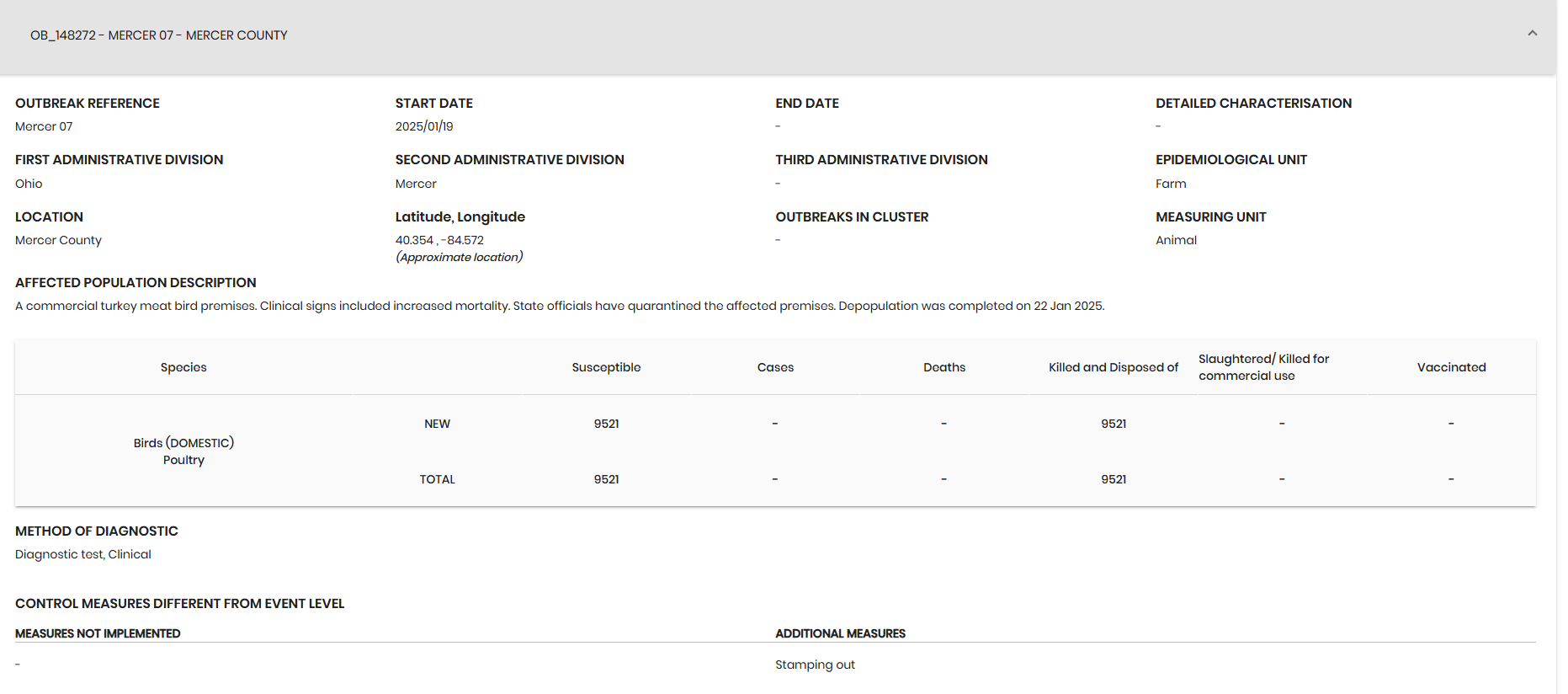Click the Deaths column header
1568x694 pixels.
[x=944, y=367]
